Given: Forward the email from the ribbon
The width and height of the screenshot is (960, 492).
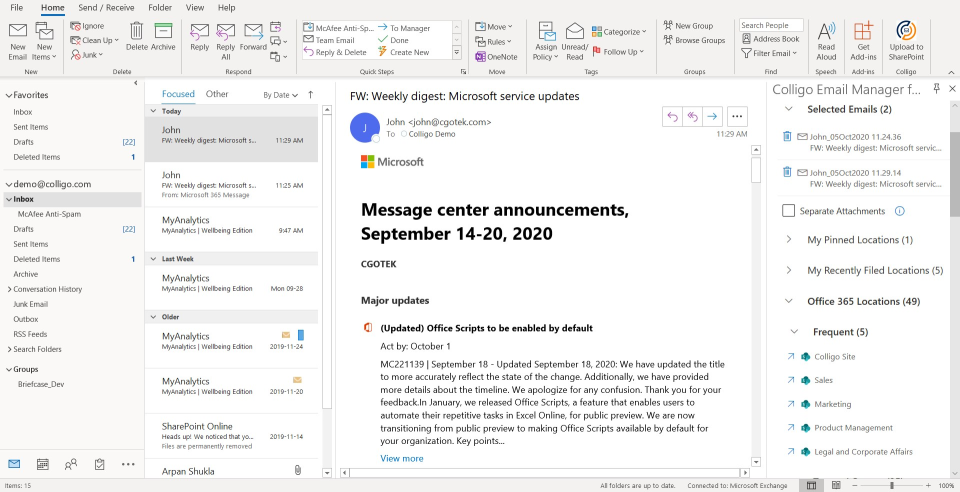Looking at the screenshot, I should (x=253, y=37).
